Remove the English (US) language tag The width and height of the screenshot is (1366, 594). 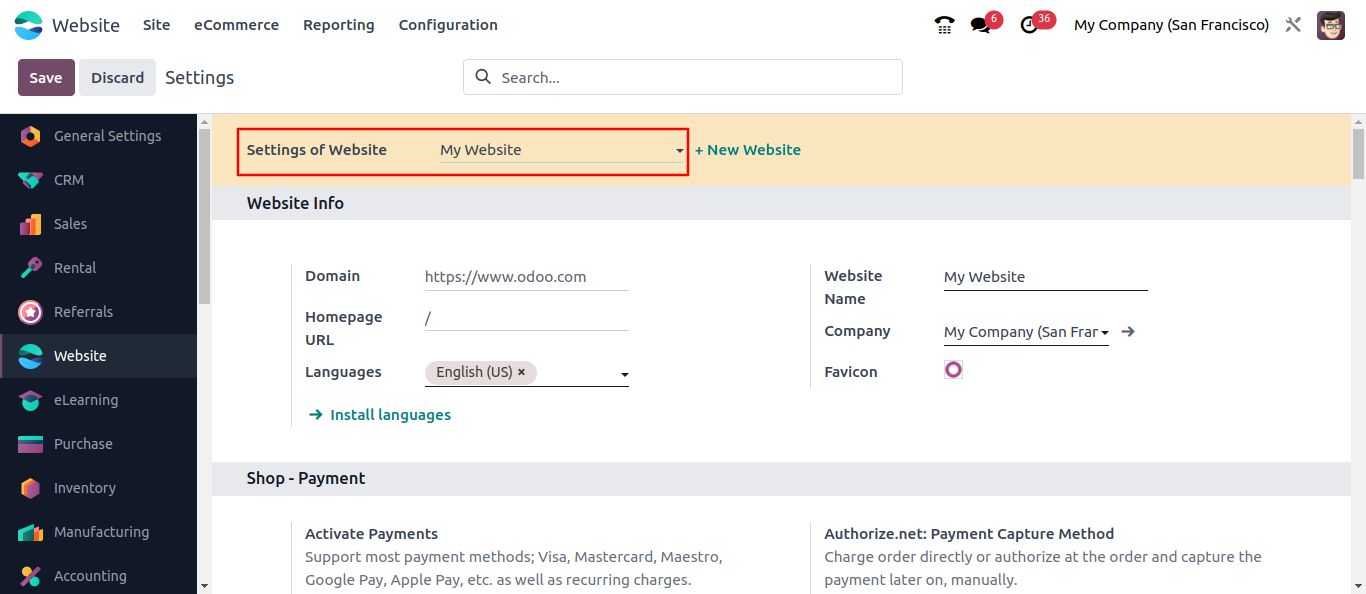click(521, 372)
